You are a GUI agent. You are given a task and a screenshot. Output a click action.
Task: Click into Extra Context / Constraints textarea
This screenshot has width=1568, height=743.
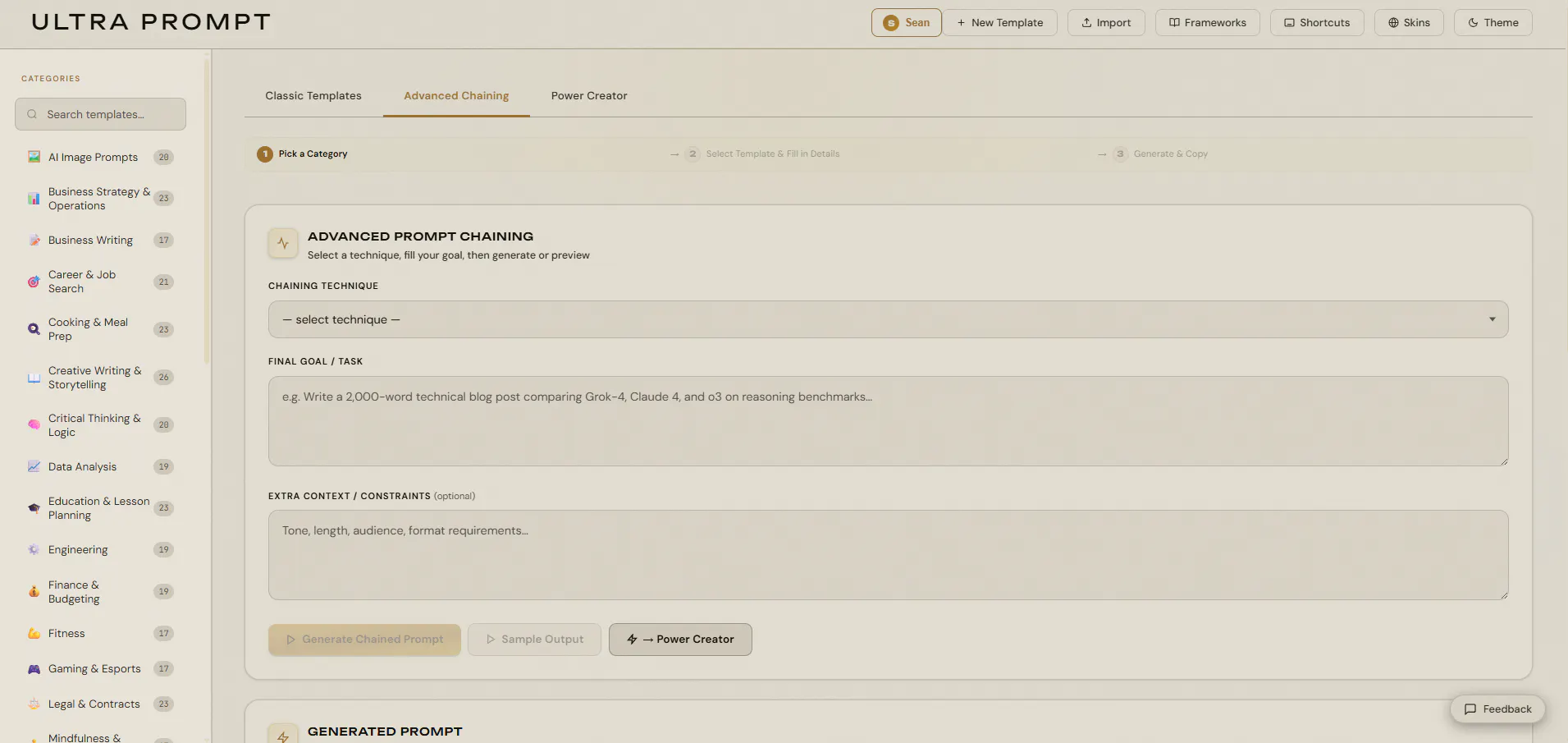[x=888, y=555]
